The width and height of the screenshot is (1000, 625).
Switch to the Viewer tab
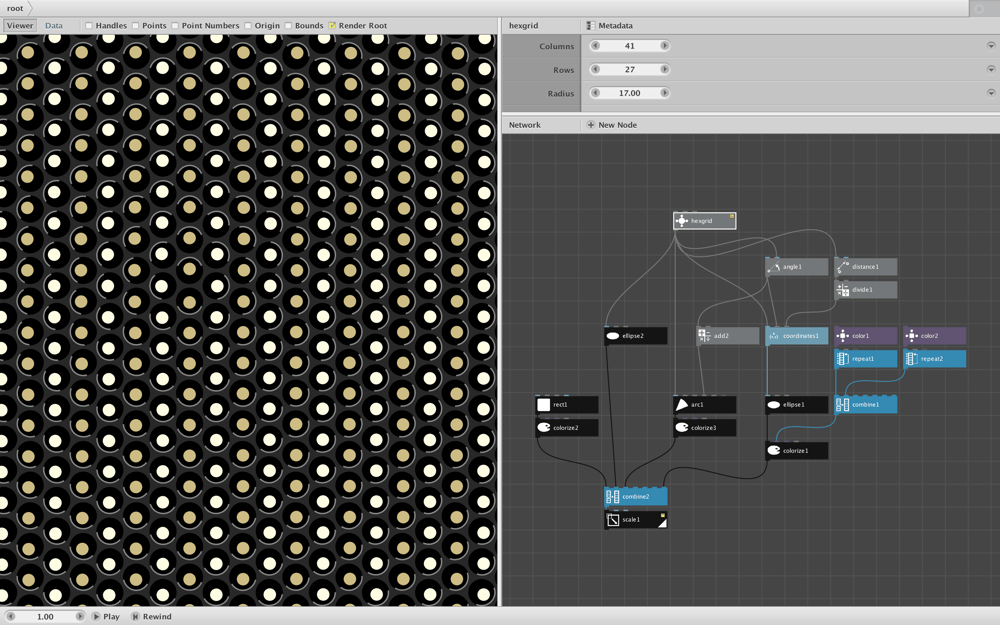coord(20,26)
